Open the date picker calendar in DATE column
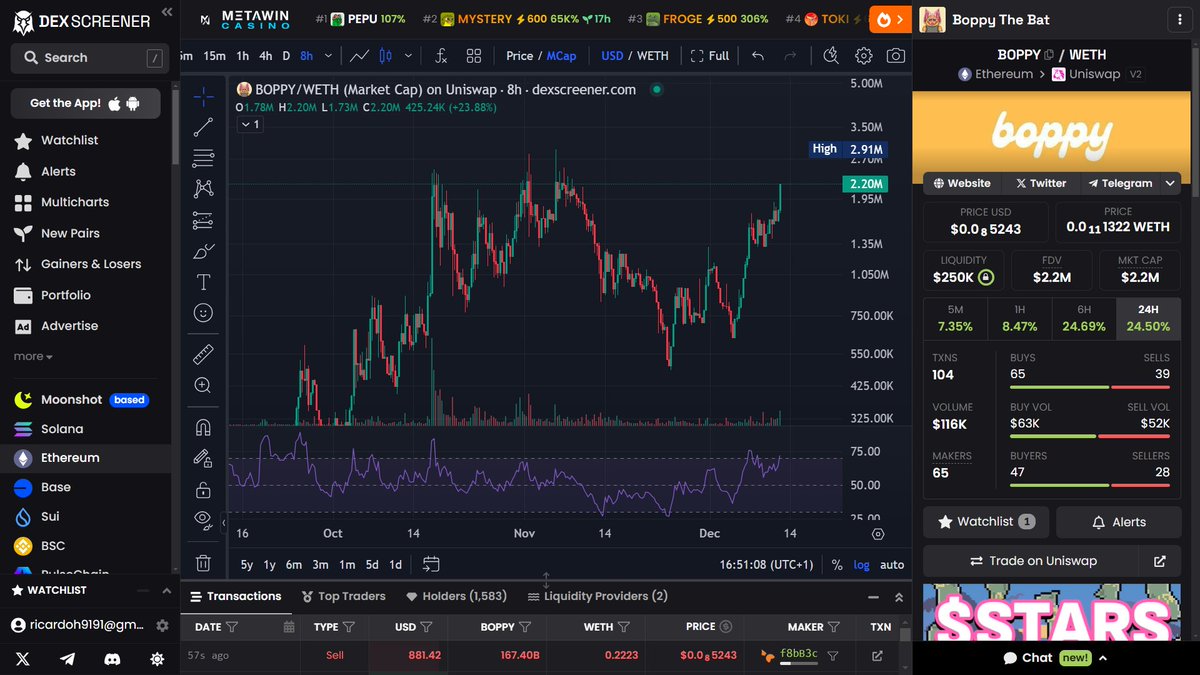 (289, 627)
